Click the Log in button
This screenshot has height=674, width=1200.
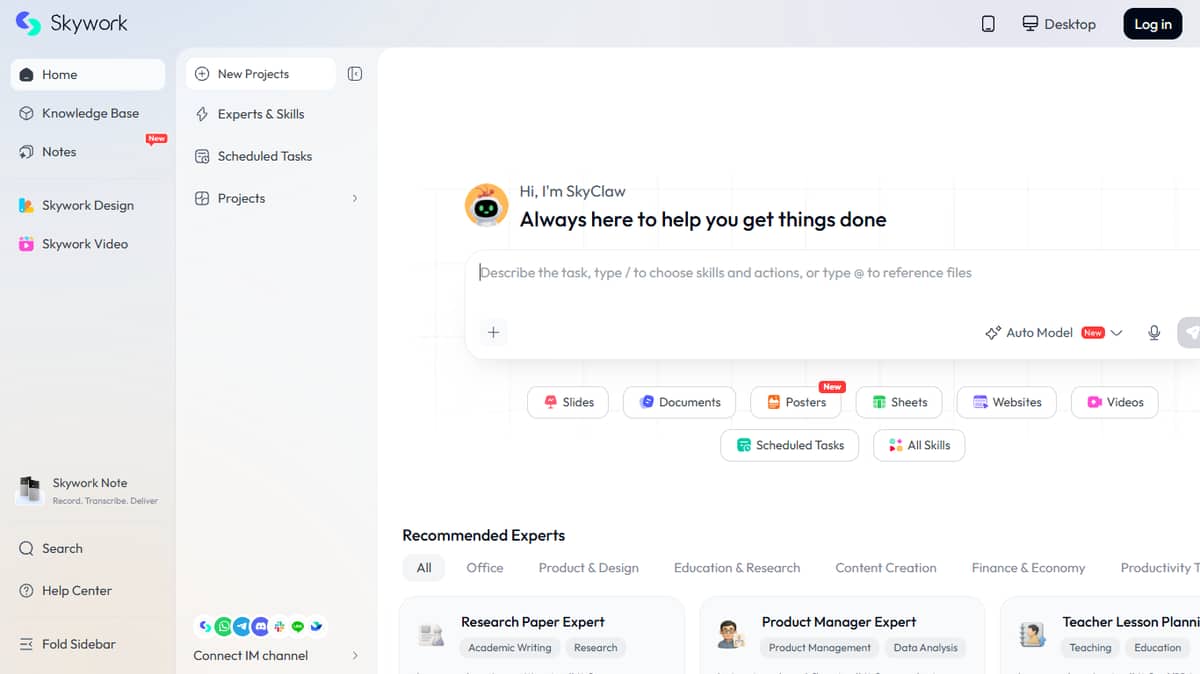(x=1153, y=24)
